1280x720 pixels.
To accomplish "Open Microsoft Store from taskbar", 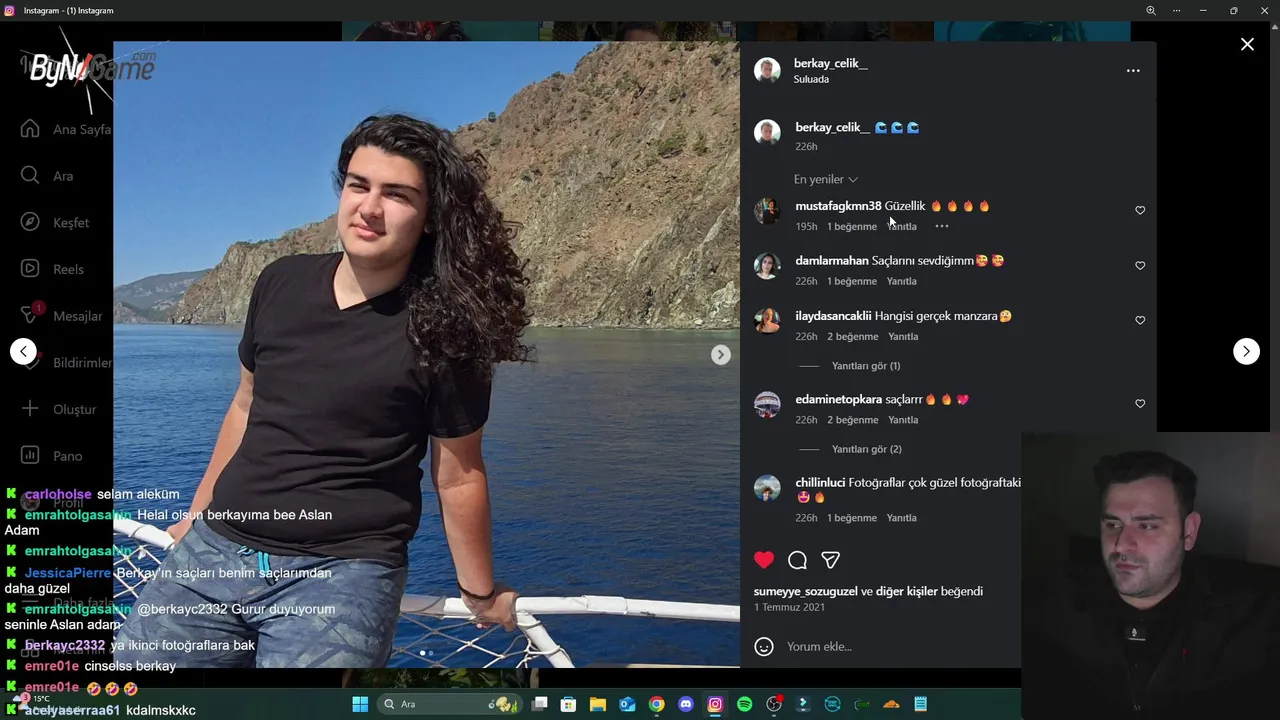I will click(x=568, y=704).
